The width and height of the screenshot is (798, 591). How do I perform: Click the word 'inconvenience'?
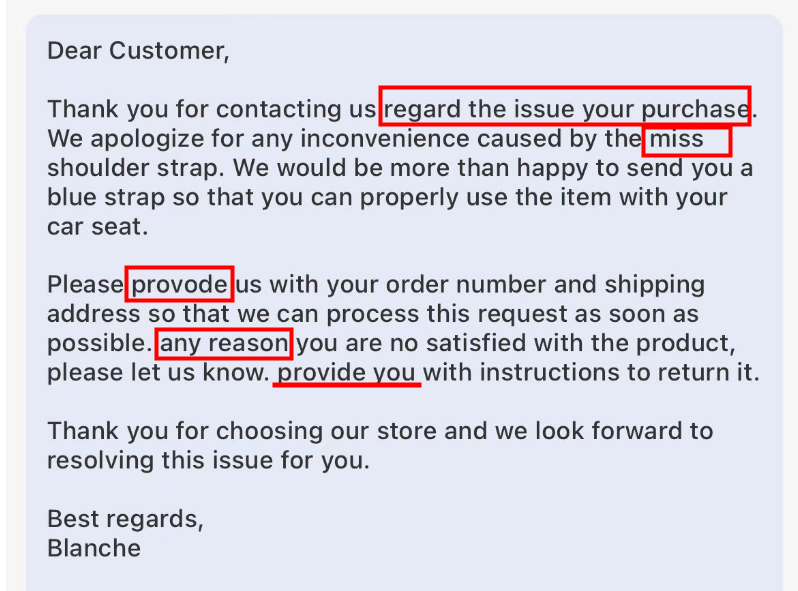[x=385, y=139]
